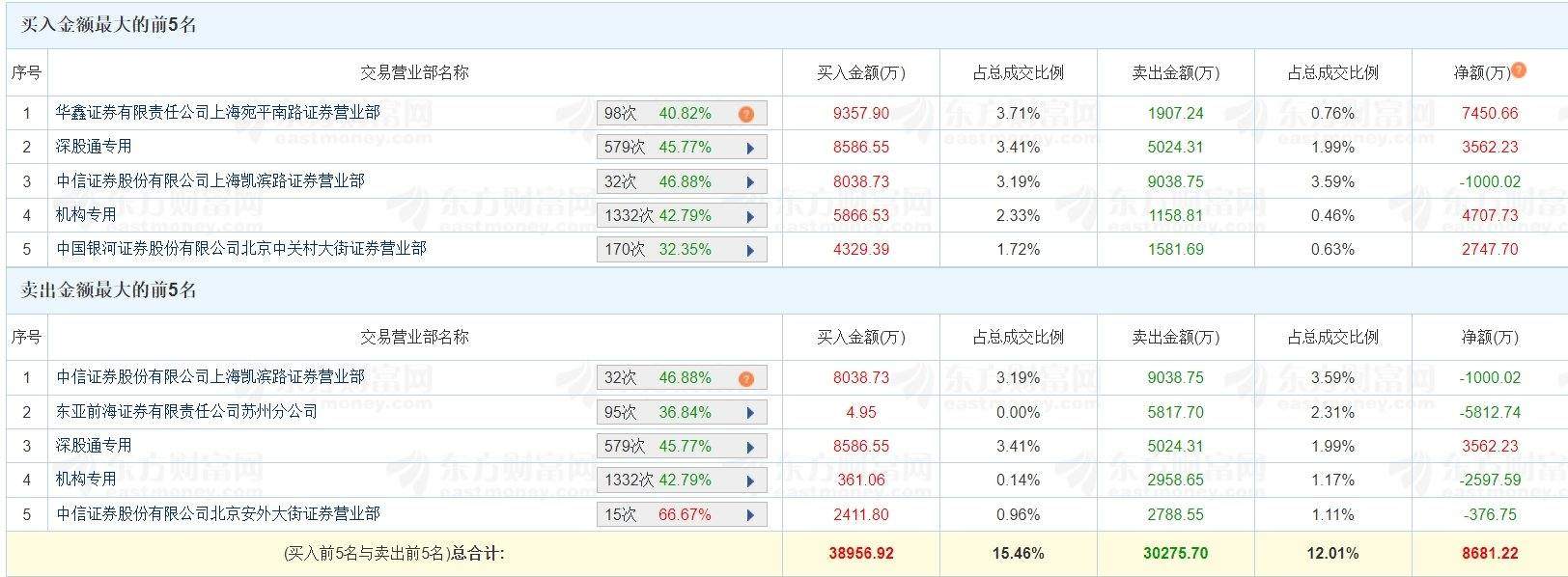Click the 卖出金额(万) header in the sell table
Screen dimensions: 1568x577
click(x=1175, y=337)
